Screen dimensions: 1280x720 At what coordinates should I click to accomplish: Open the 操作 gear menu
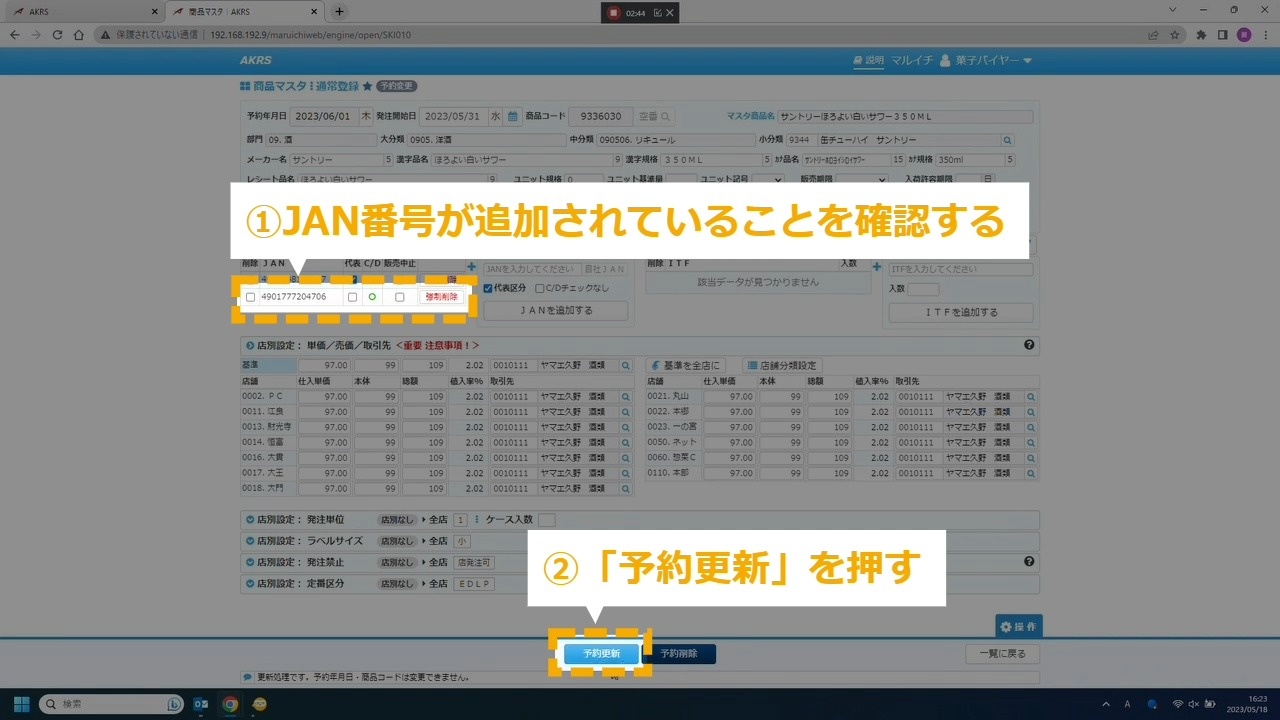coord(1018,627)
